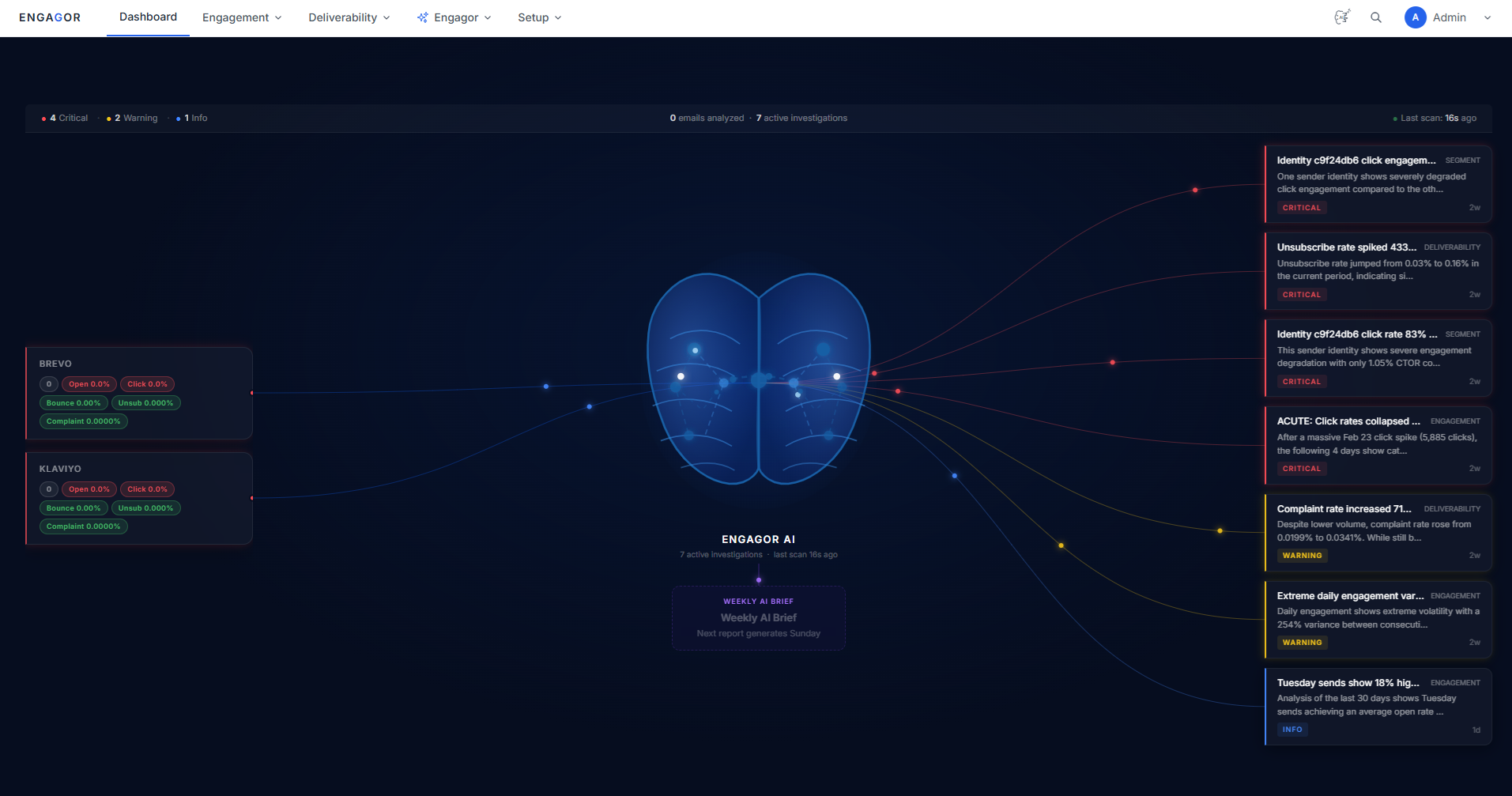Click the ENGAGOR logo
Image resolution: width=1512 pixels, height=796 pixels.
(50, 17)
